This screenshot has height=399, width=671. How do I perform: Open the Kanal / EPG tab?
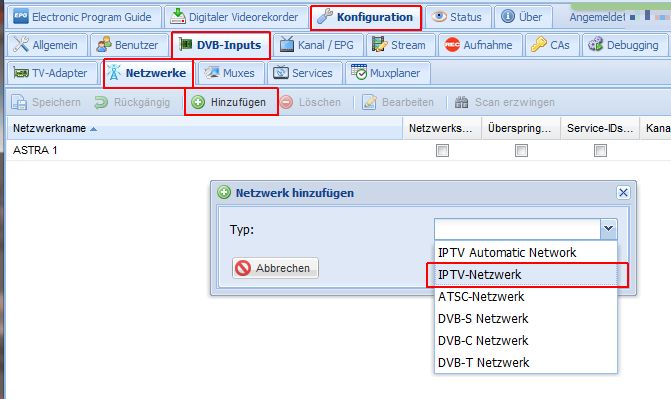318,45
